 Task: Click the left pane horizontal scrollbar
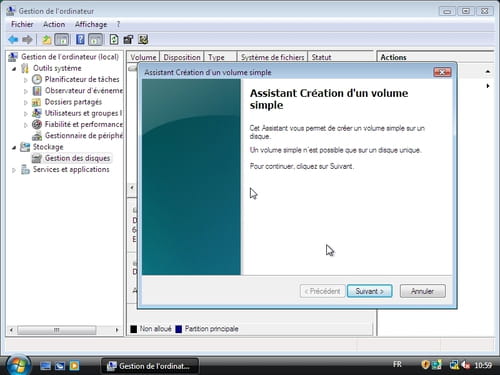coord(64,330)
